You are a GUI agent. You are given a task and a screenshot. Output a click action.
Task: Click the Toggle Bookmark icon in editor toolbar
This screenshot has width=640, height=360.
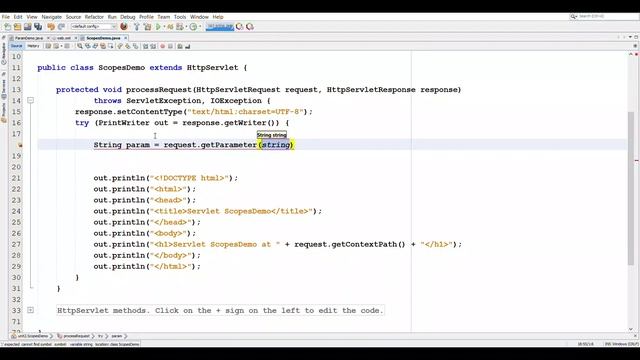(x=135, y=46)
